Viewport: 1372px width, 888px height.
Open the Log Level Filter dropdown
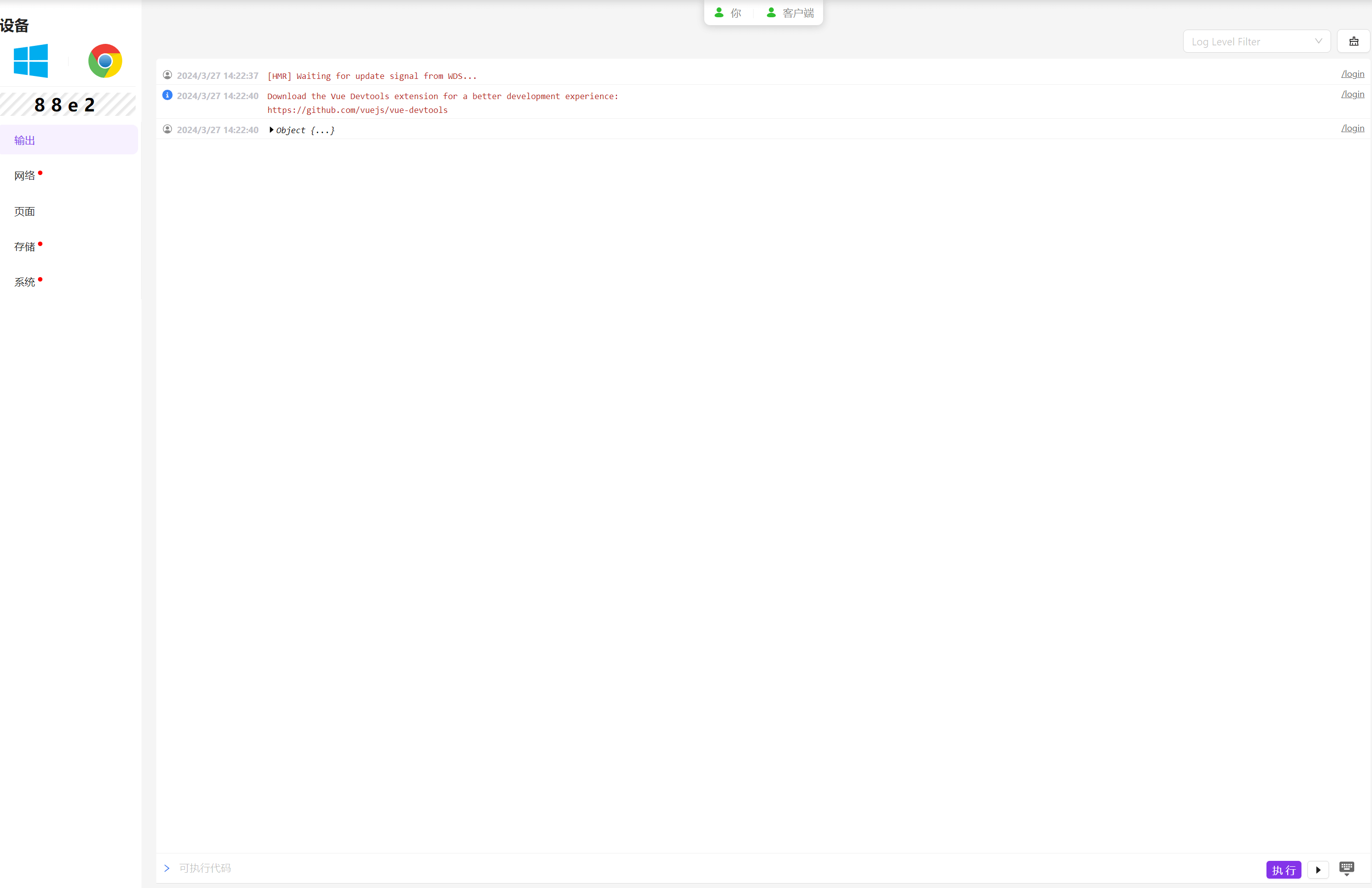(1256, 41)
